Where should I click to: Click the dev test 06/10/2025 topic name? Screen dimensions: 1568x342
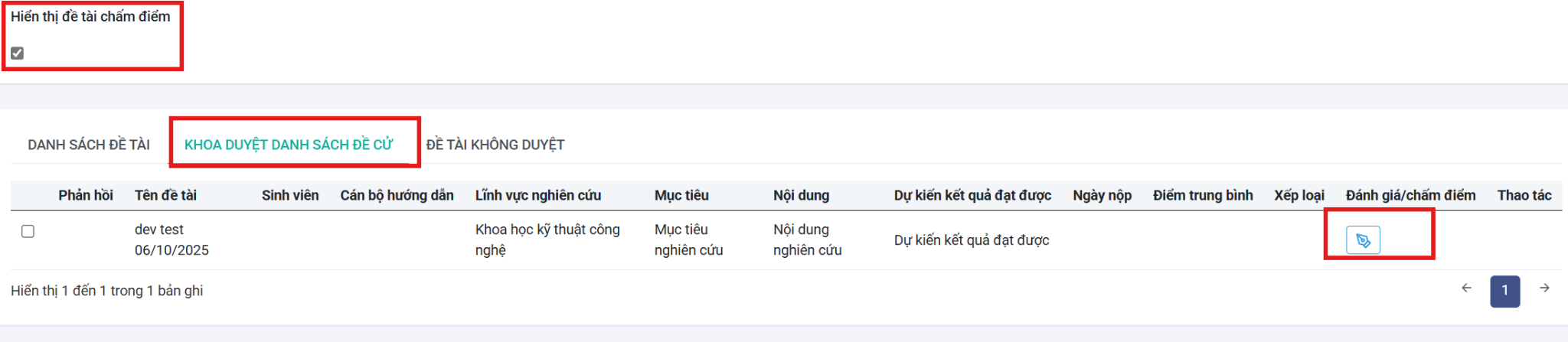[x=171, y=239]
